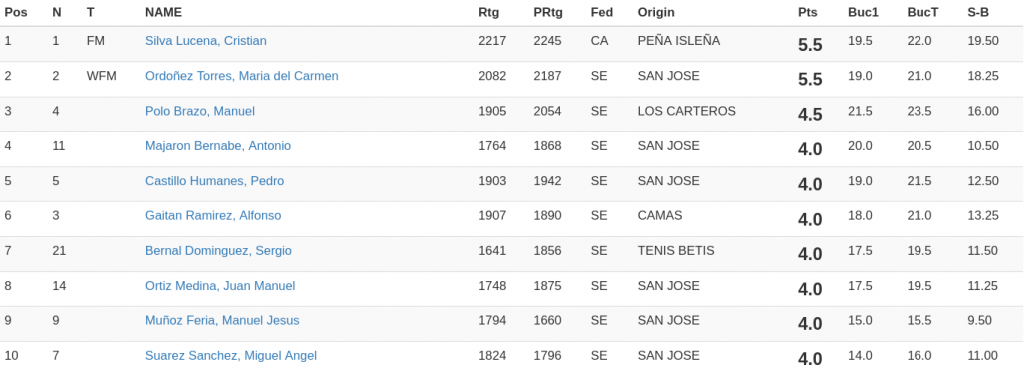This screenshot has height=374, width=1024.
Task: Click the Origin column header
Action: pos(656,12)
